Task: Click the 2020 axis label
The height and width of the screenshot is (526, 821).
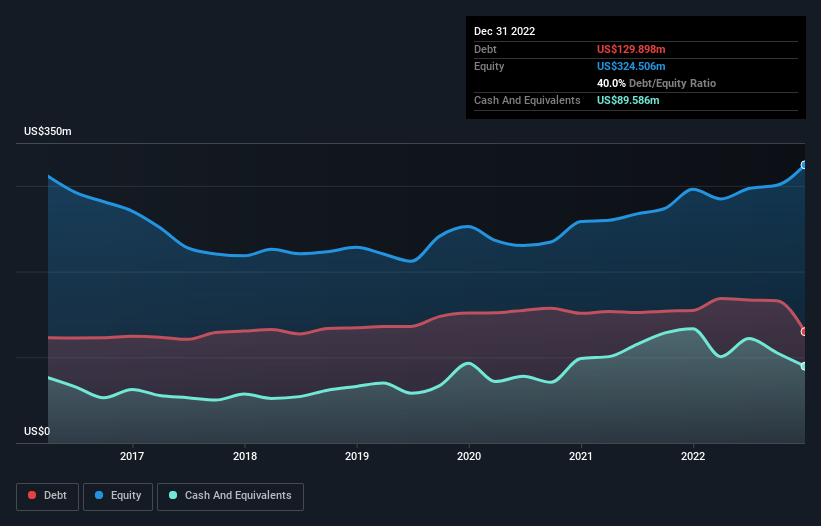Action: (x=469, y=456)
